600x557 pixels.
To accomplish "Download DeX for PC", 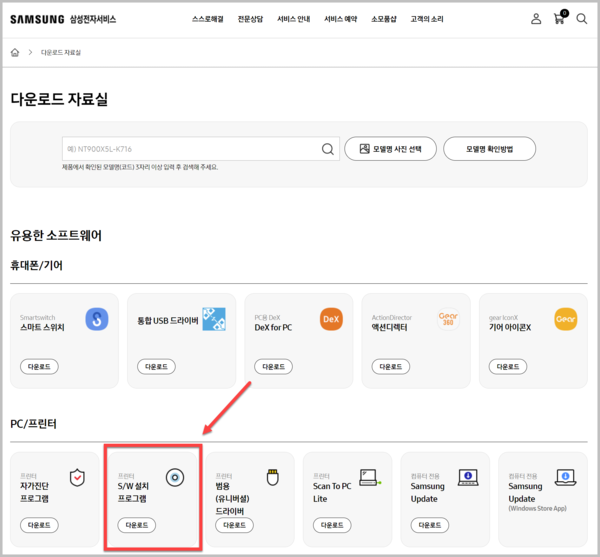I will [x=273, y=366].
